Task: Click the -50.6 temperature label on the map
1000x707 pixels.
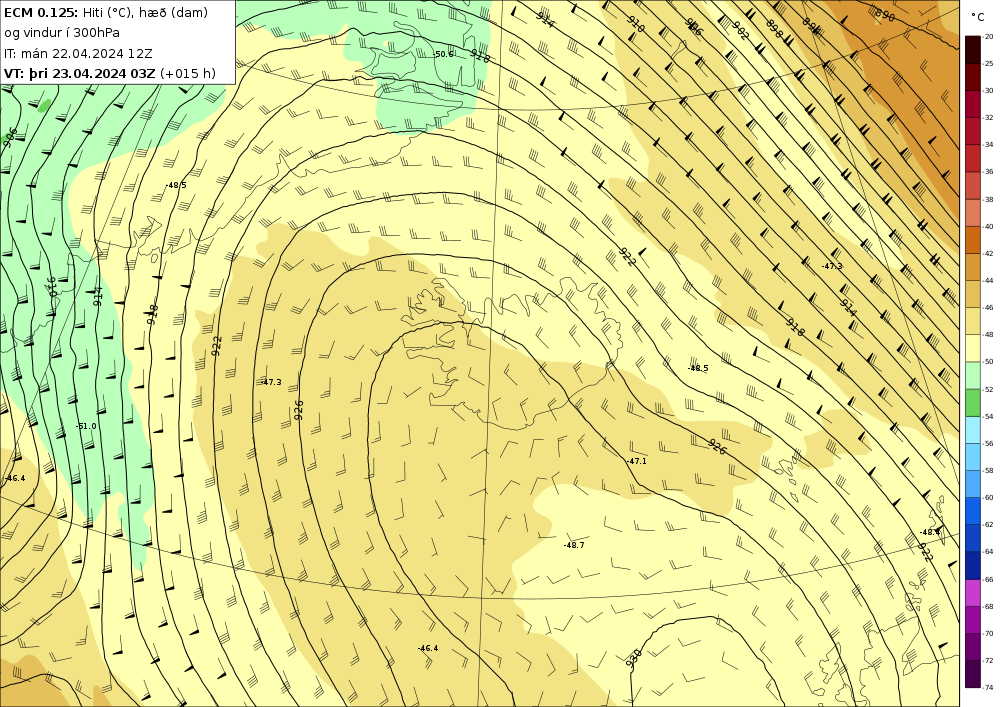Action: (443, 54)
